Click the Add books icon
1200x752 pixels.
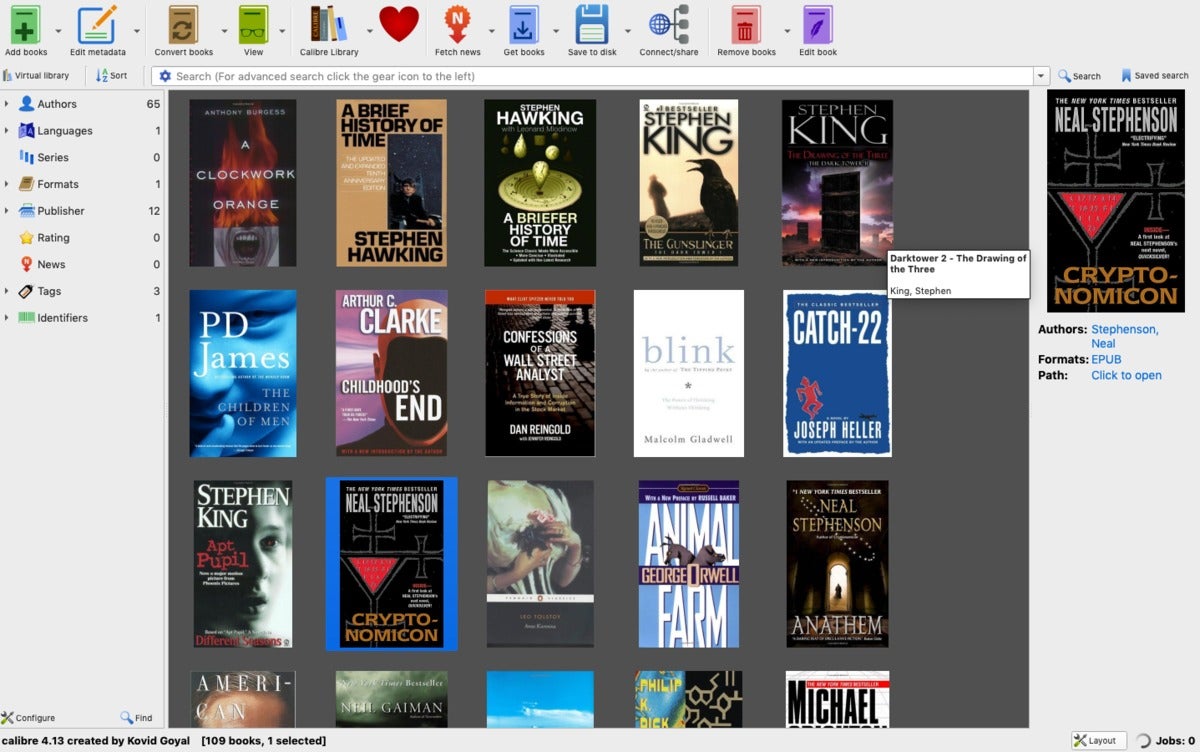click(x=25, y=23)
